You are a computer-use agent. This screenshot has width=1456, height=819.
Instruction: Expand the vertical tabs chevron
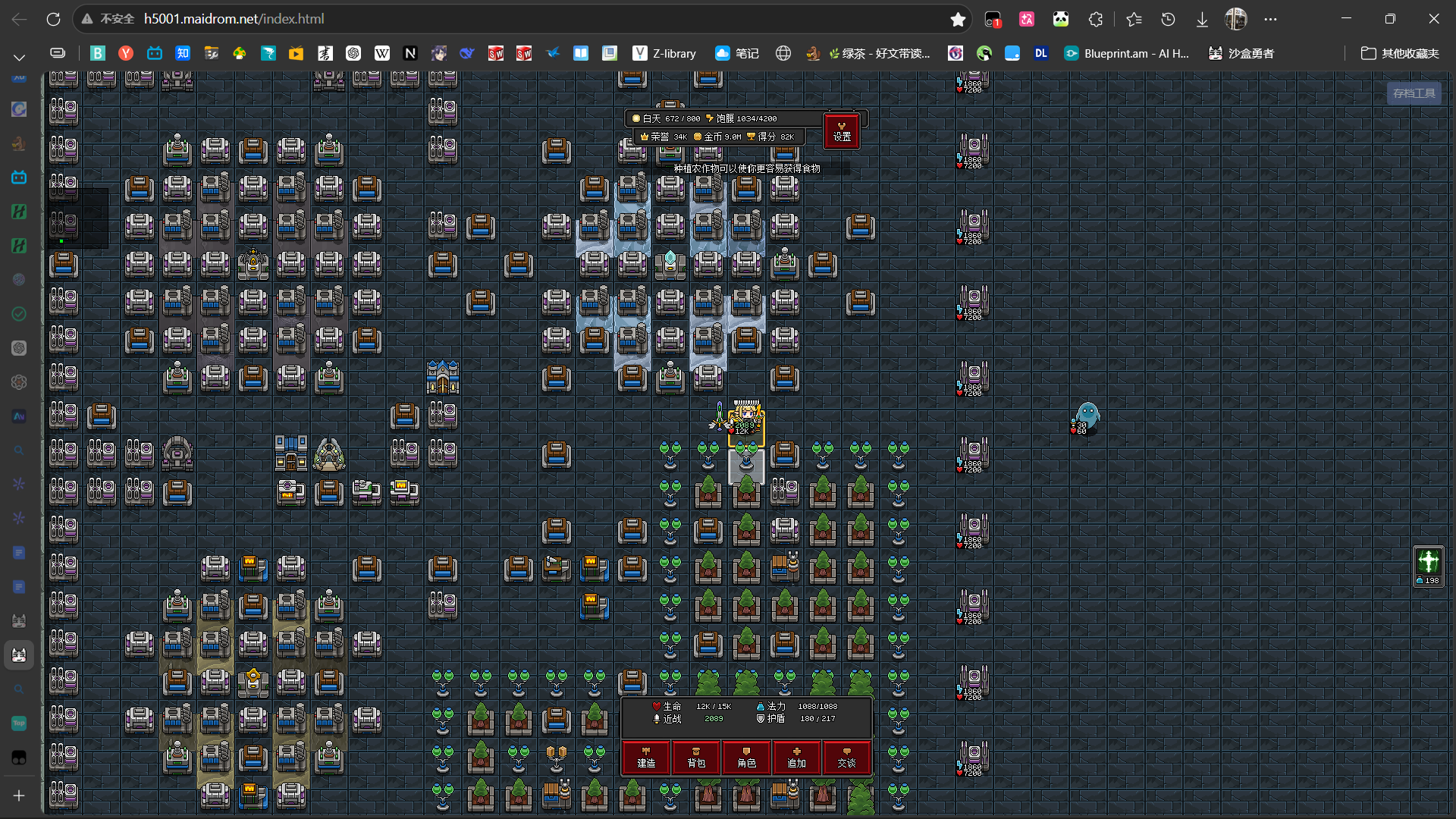(19, 57)
